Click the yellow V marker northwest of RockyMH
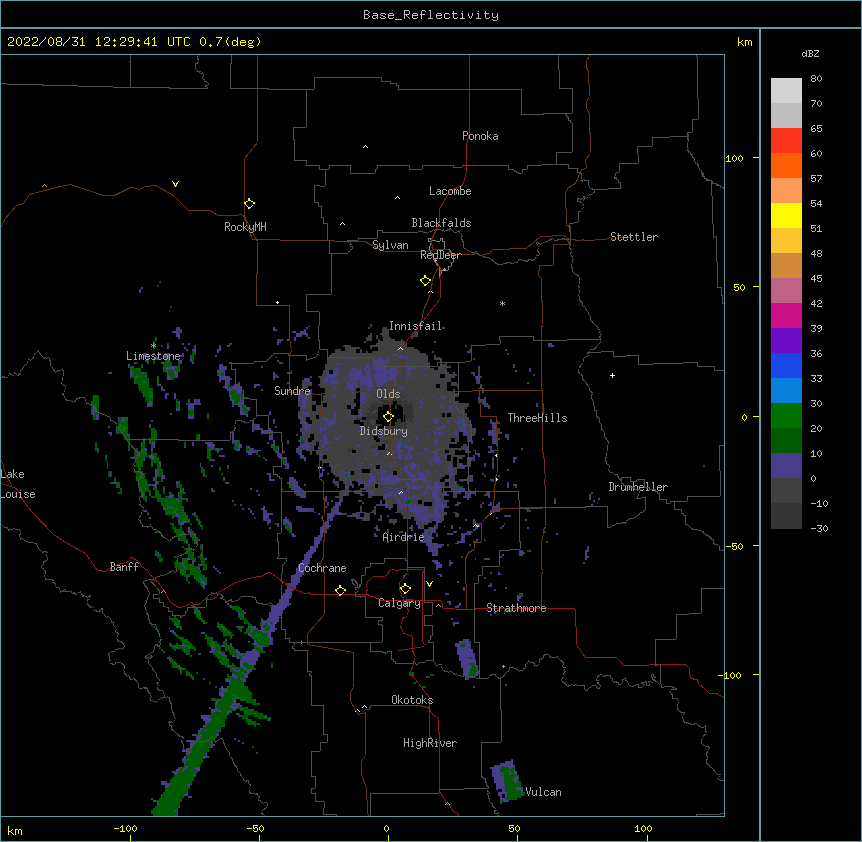Screen dimensions: 862x842 (175, 184)
